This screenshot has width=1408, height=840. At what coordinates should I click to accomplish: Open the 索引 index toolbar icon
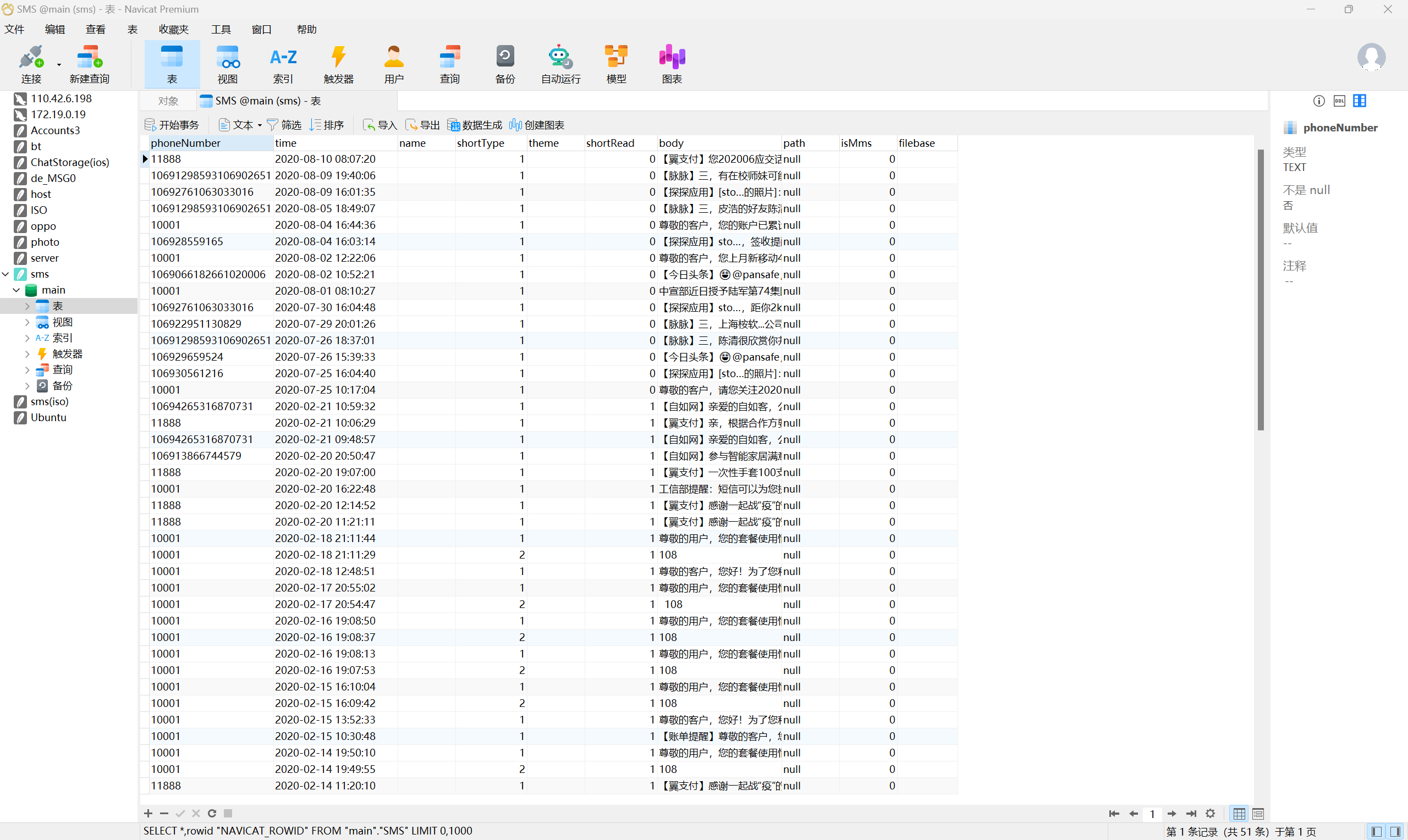pyautogui.click(x=283, y=64)
